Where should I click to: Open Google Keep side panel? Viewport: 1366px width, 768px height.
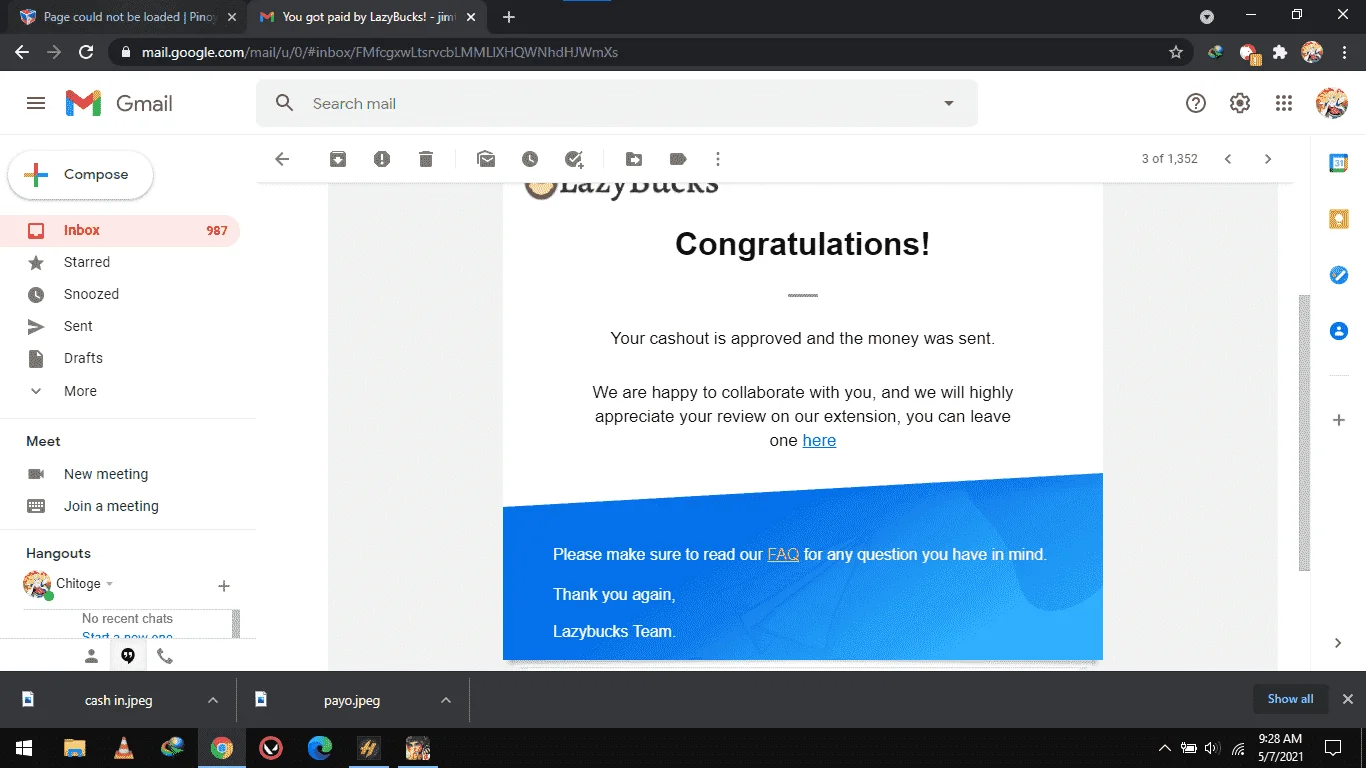pyautogui.click(x=1338, y=219)
